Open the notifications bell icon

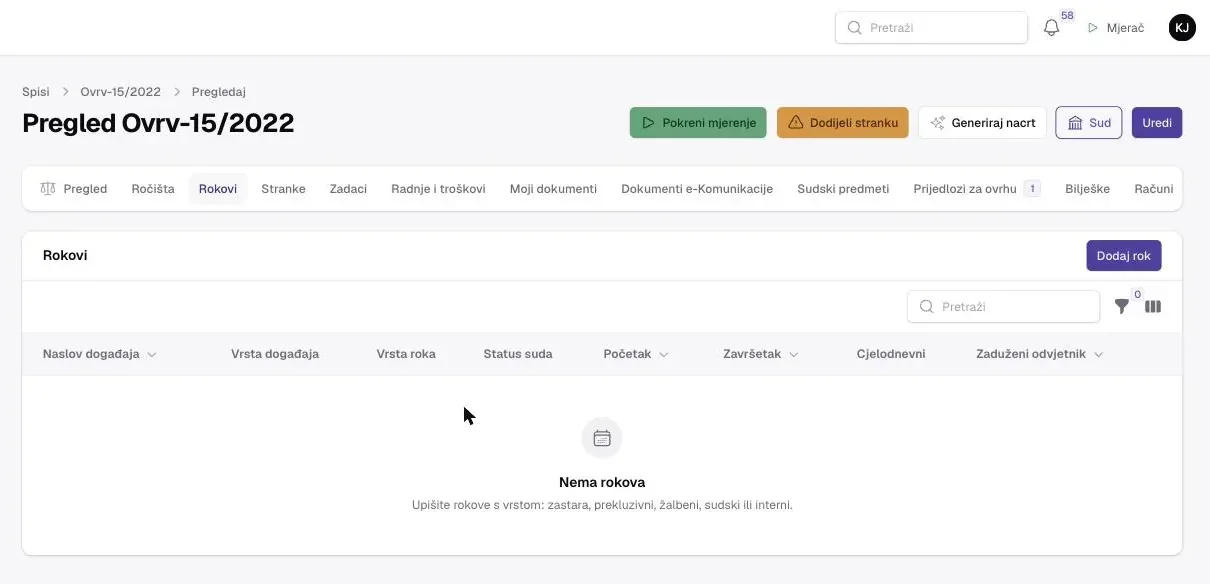tap(1051, 28)
